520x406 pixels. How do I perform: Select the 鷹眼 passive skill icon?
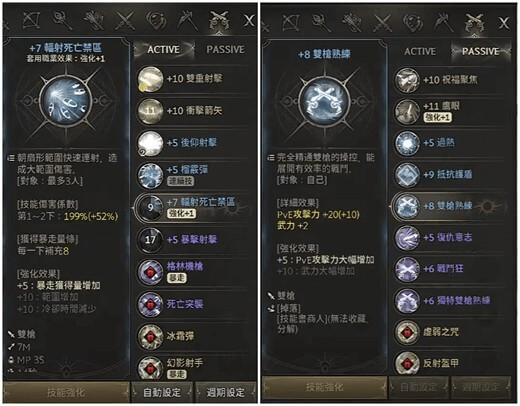(407, 111)
